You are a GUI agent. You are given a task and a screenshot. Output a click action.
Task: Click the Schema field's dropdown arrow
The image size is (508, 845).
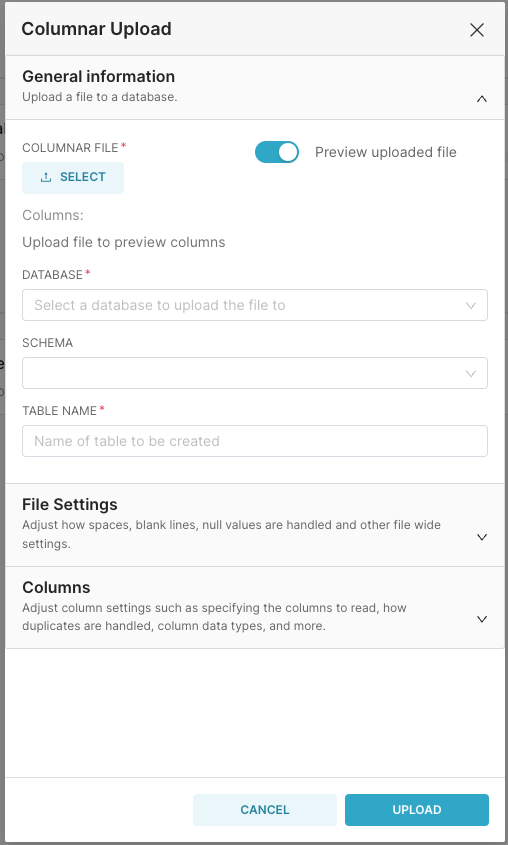click(470, 373)
